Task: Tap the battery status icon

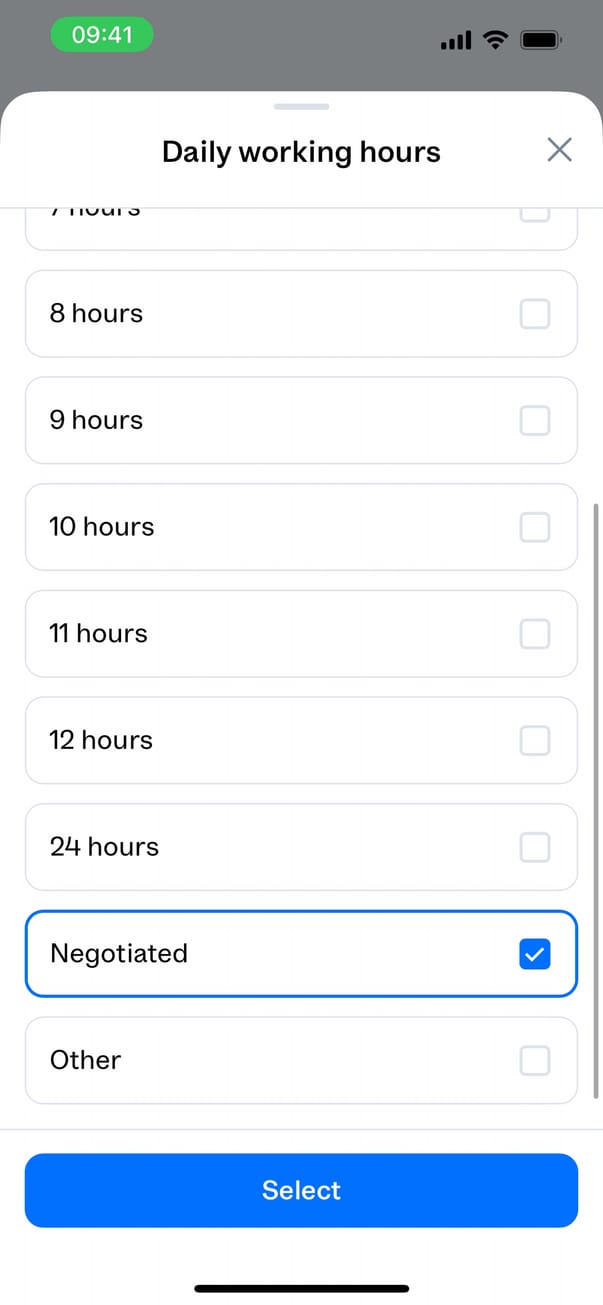Action: pyautogui.click(x=541, y=40)
